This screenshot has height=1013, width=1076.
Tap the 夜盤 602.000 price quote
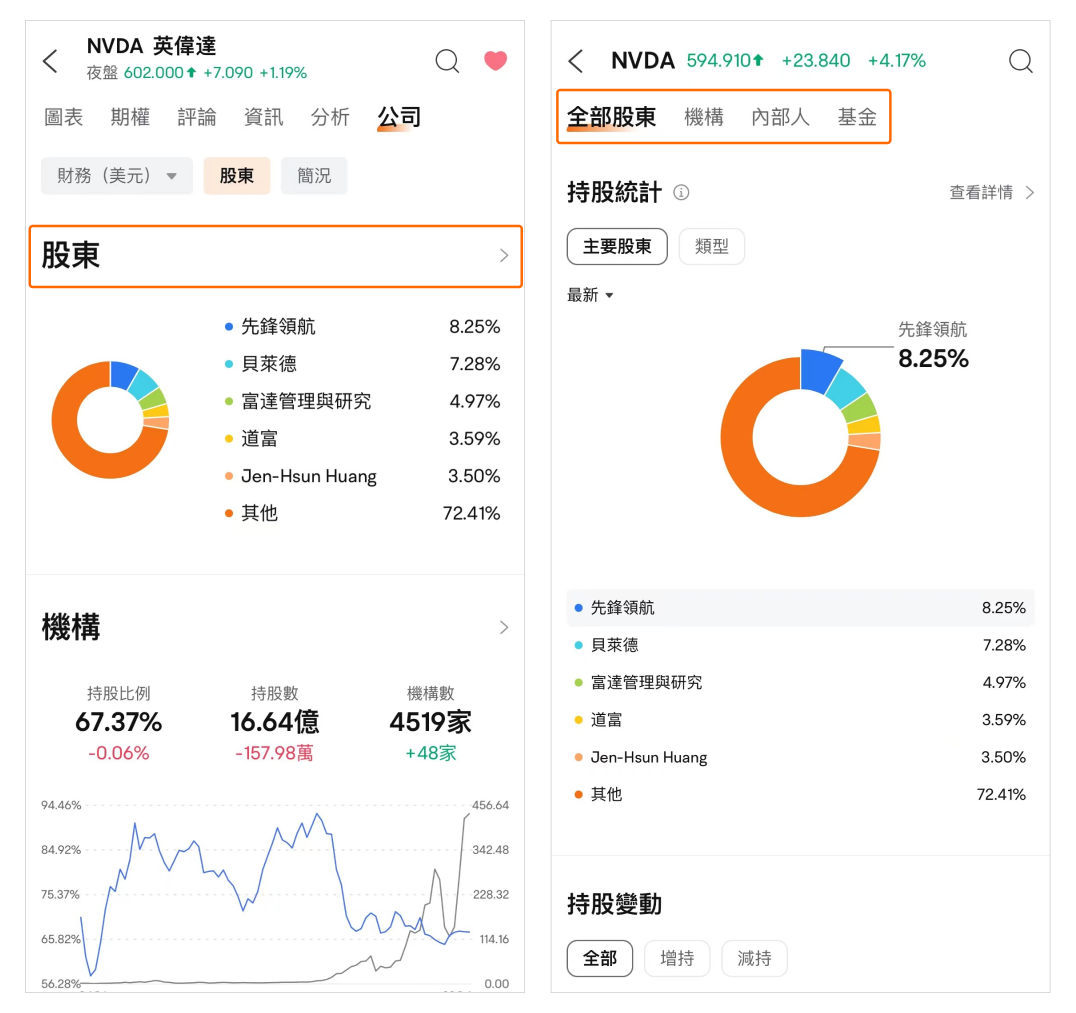pyautogui.click(x=197, y=73)
